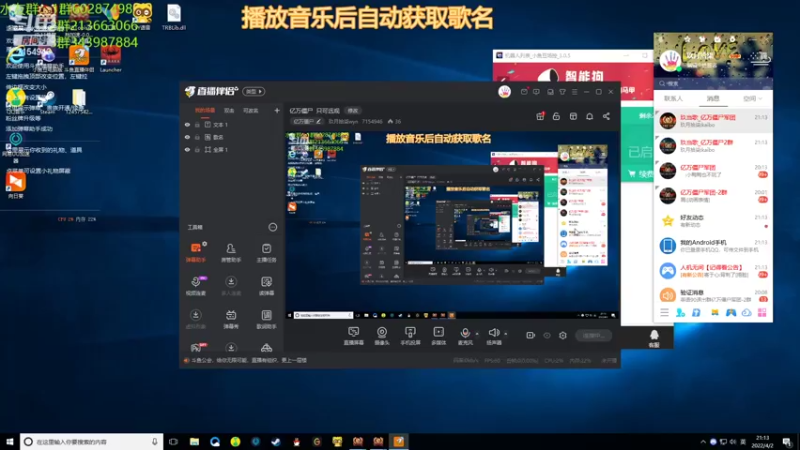Switch to the 我的场景 scene tab
Screen dimensions: 800x450
205,111
